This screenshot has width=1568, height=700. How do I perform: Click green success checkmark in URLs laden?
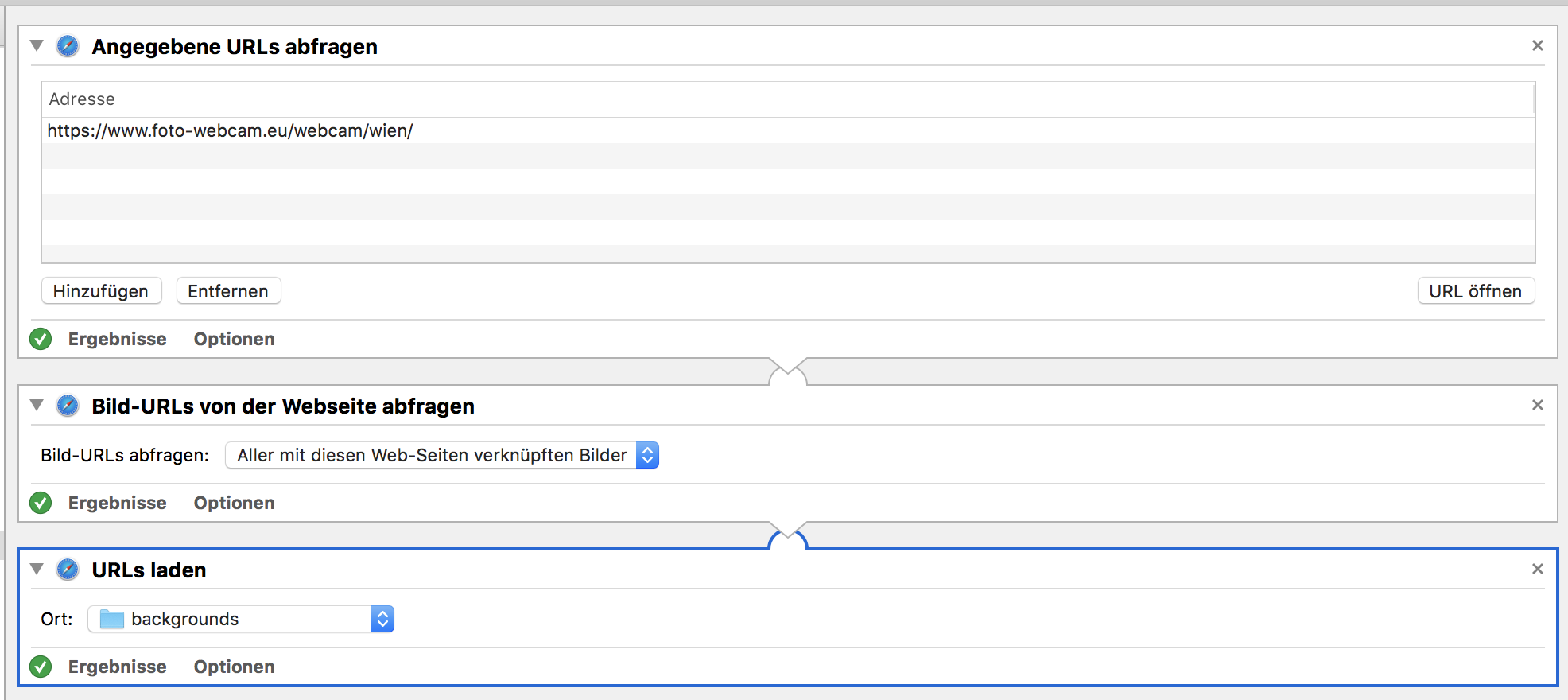[x=41, y=667]
